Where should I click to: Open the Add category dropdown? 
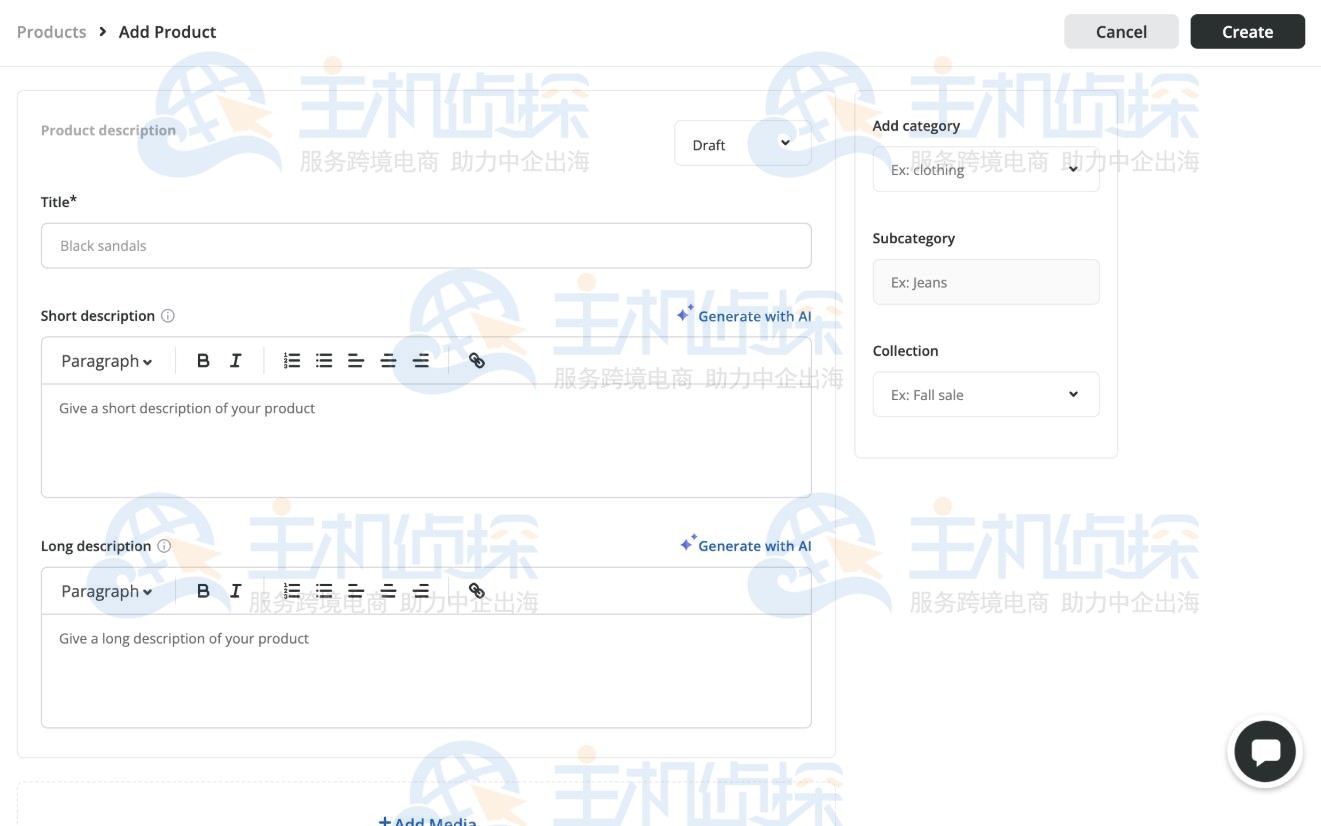pyautogui.click(x=986, y=170)
